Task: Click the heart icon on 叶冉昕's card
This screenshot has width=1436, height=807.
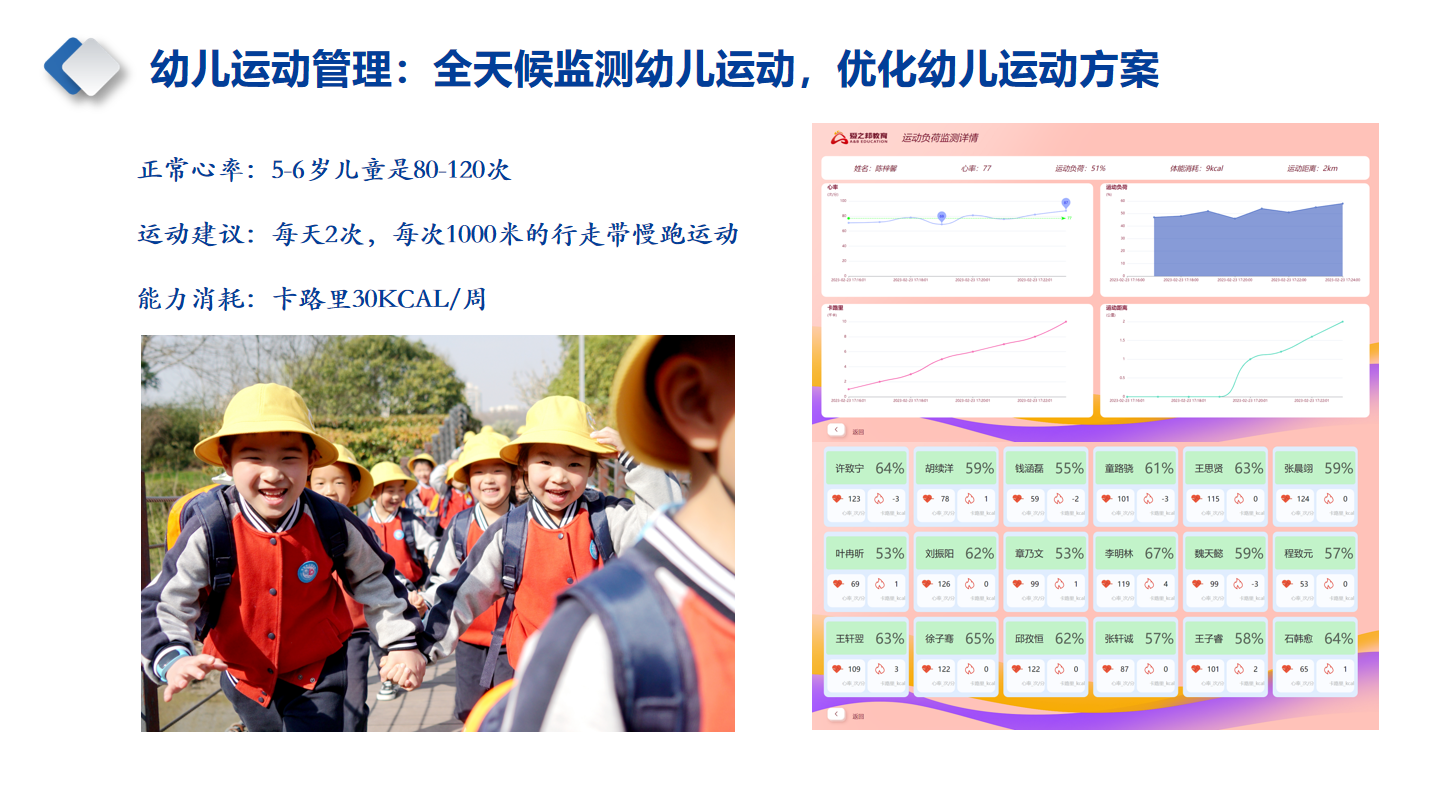Action: tap(837, 583)
